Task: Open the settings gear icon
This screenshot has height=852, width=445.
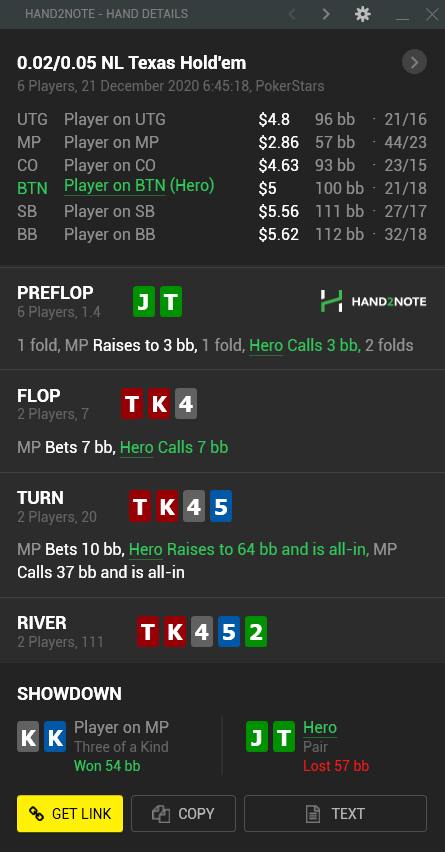Action: pyautogui.click(x=362, y=14)
